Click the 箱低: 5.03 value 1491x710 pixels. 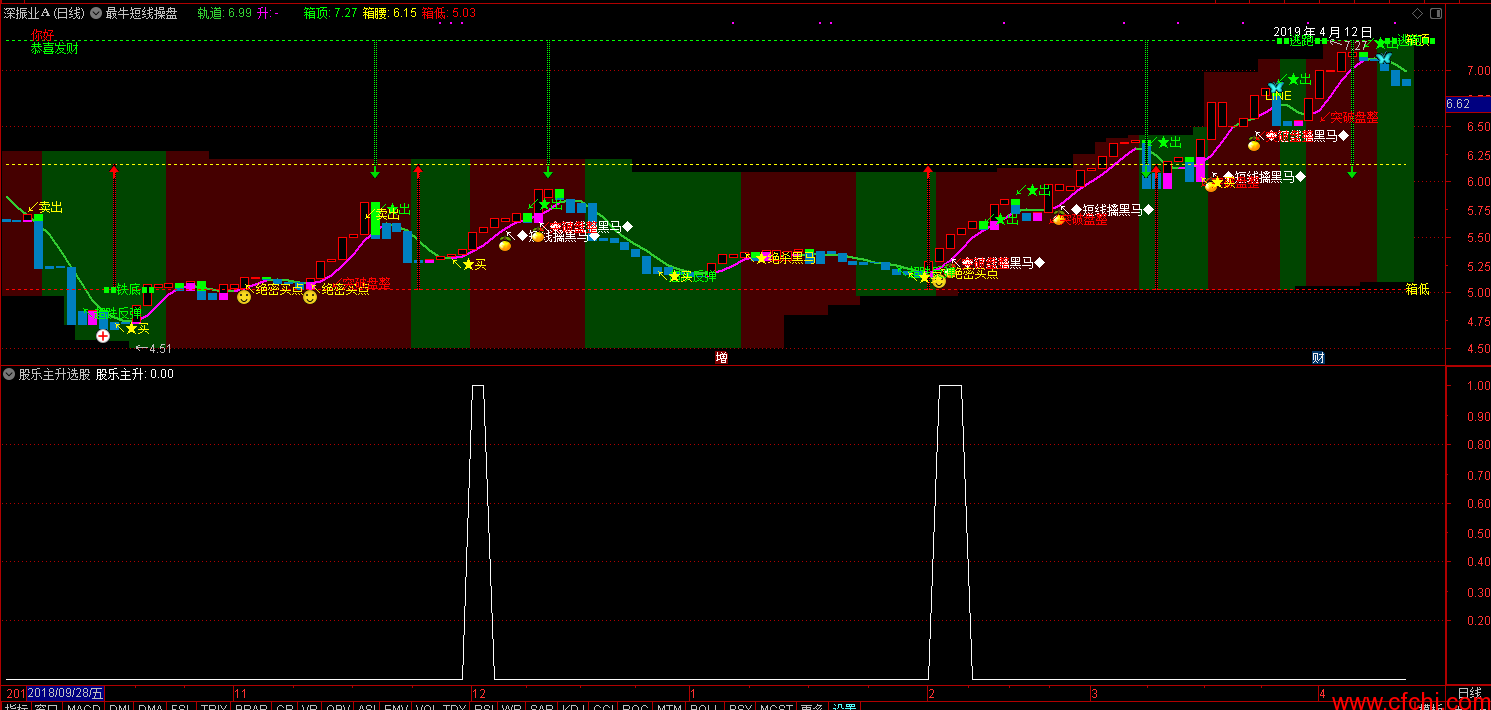450,13
